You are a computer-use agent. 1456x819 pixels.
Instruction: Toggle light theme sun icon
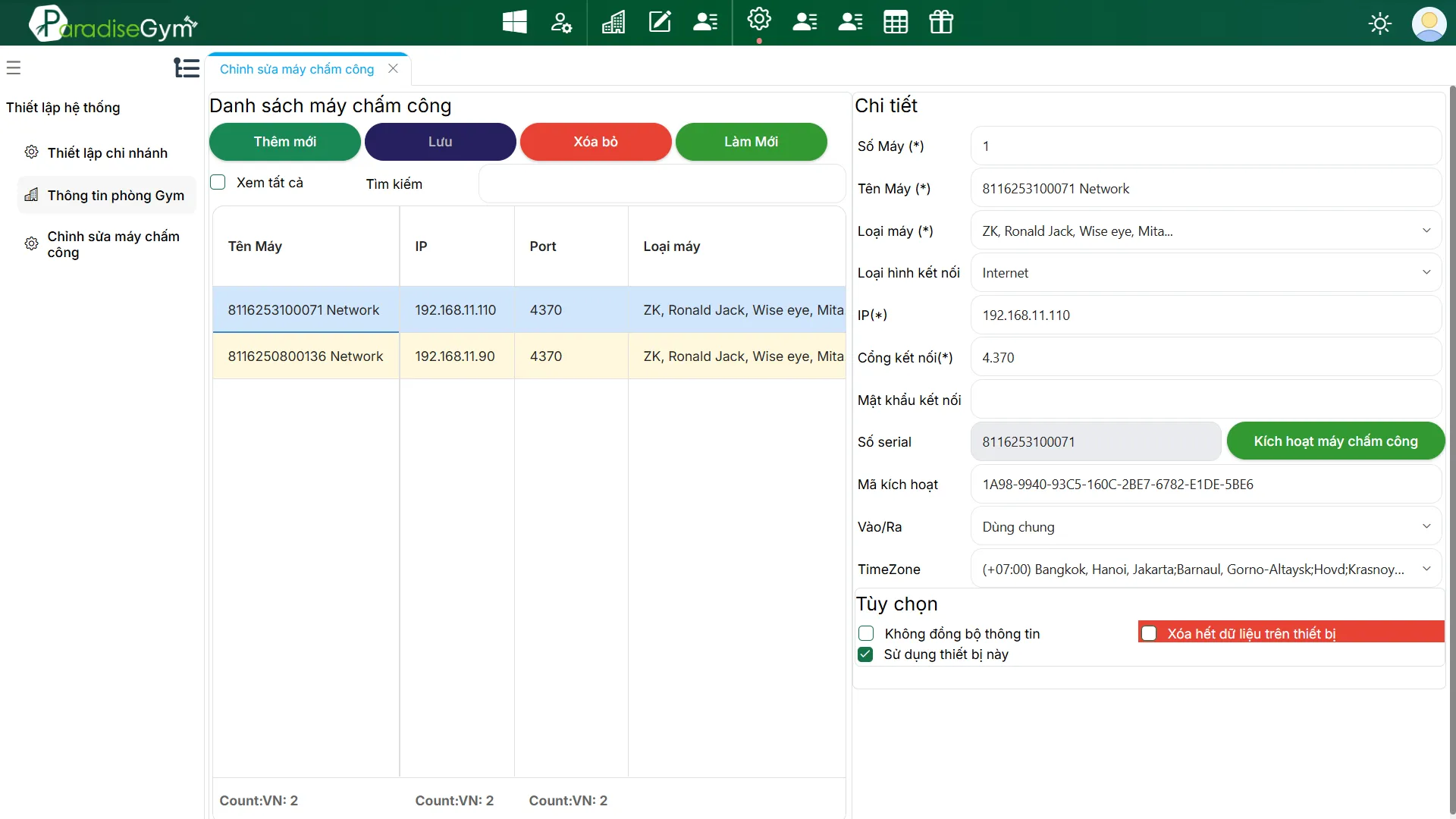click(x=1380, y=24)
